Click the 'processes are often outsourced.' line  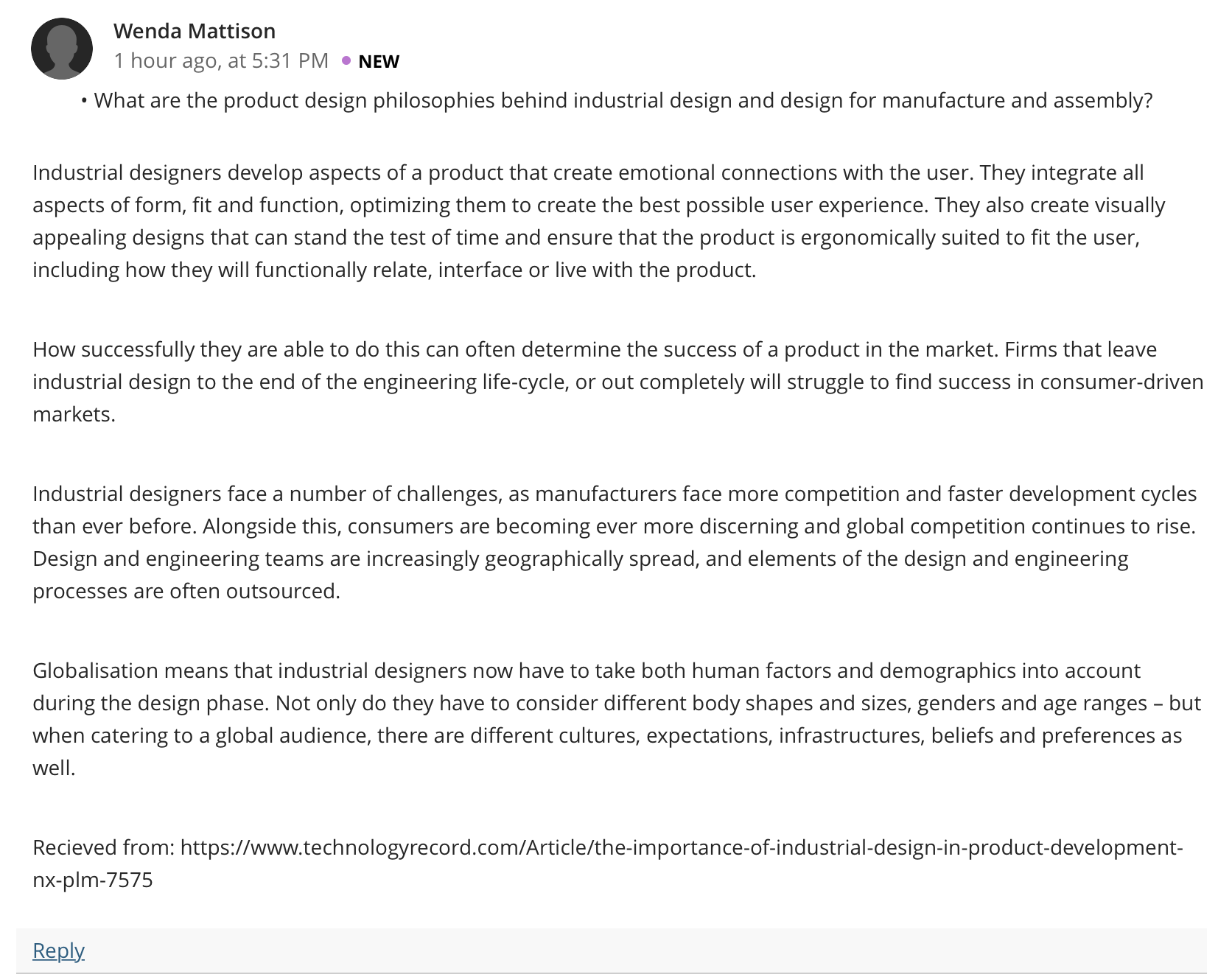[186, 592]
